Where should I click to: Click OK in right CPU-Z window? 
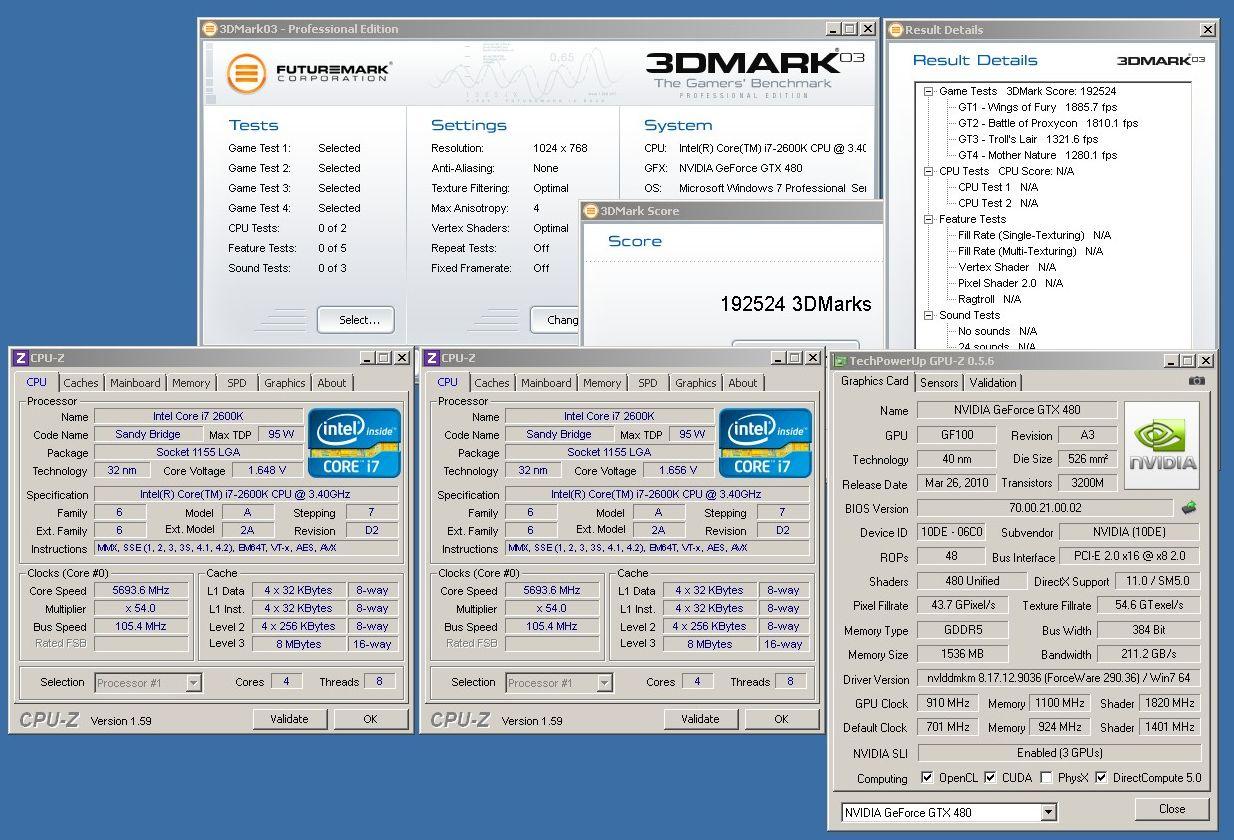point(781,719)
